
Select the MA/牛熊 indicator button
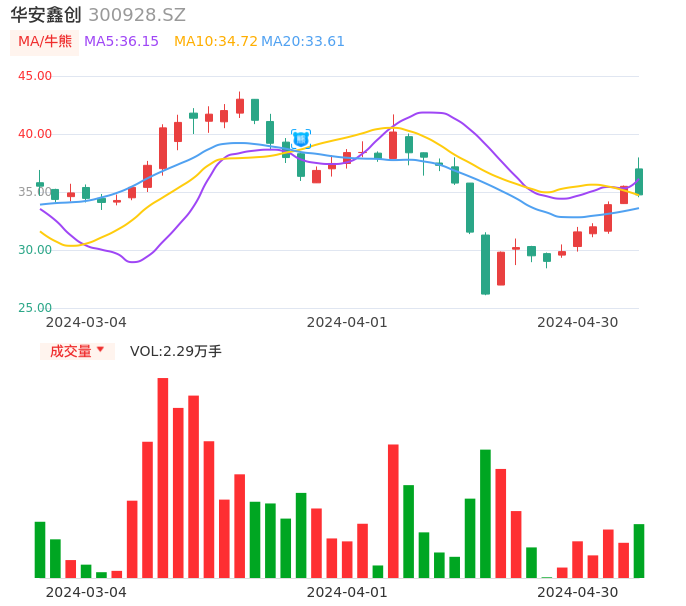coord(45,42)
